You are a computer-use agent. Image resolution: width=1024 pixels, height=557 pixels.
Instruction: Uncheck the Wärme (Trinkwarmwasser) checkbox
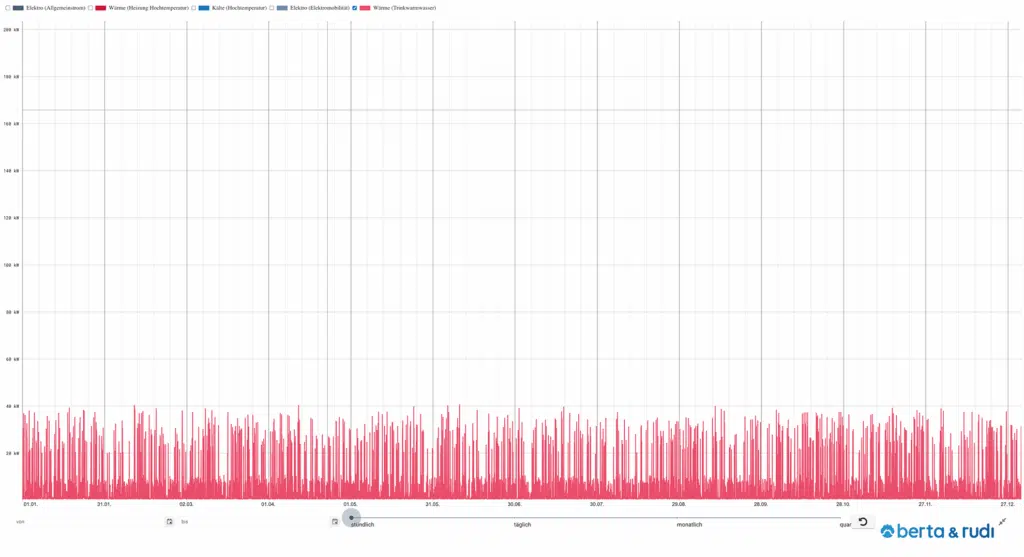click(354, 8)
